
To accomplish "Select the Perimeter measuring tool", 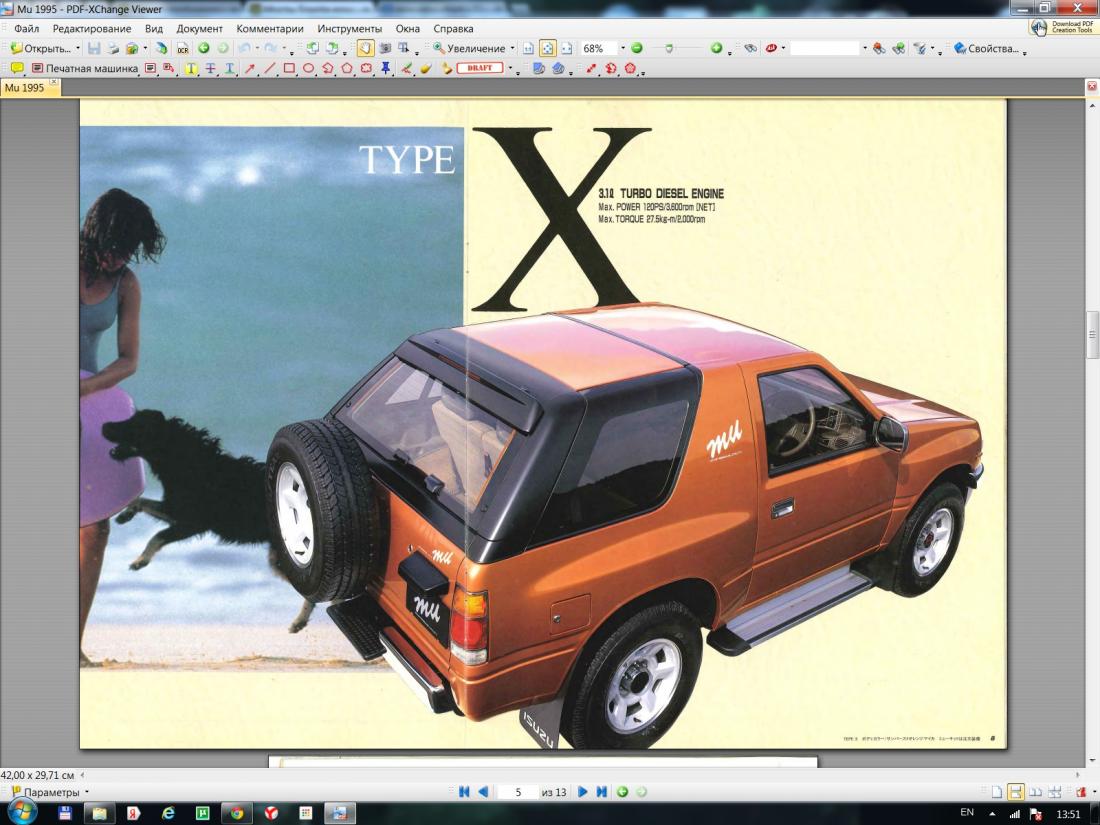I will [611, 68].
